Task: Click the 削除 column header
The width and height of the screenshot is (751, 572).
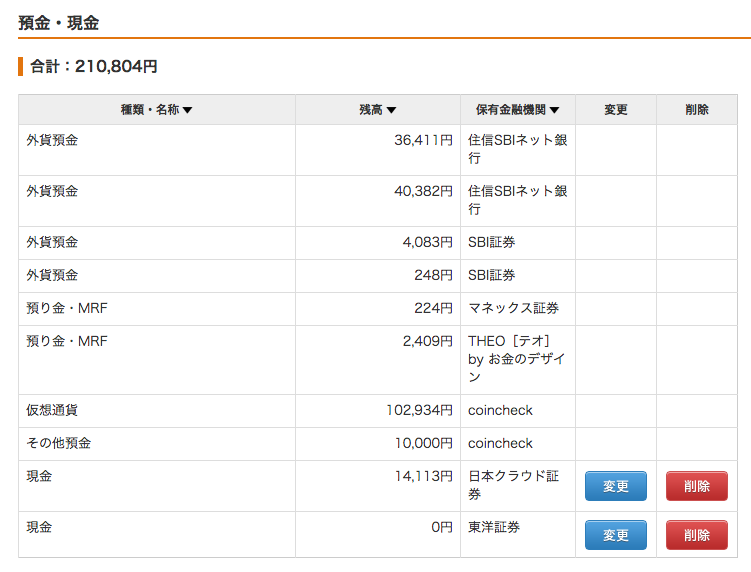Action: point(696,110)
